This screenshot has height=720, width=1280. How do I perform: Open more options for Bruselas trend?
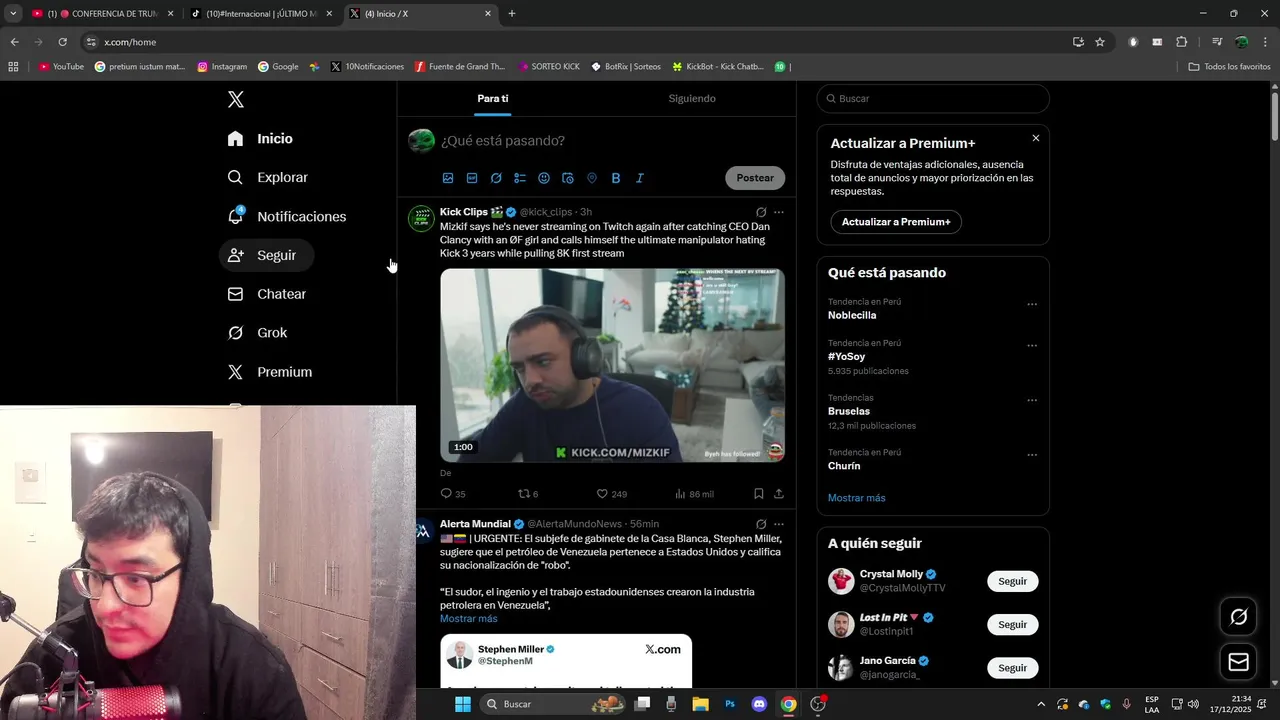[1032, 401]
